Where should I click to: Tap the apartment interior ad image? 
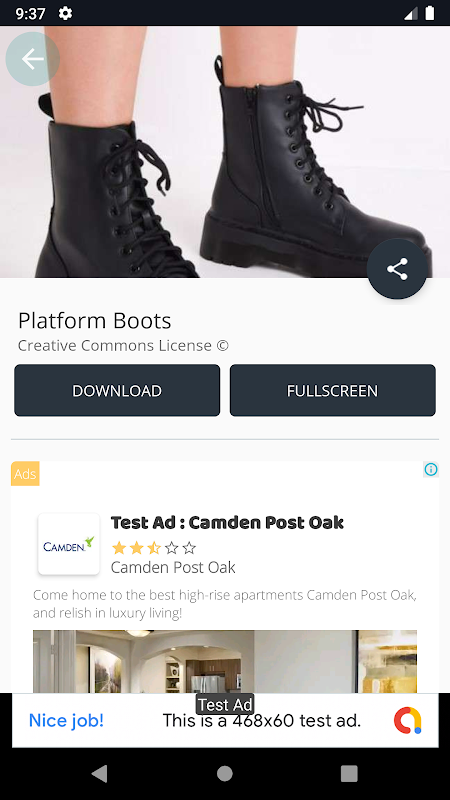tap(225, 661)
